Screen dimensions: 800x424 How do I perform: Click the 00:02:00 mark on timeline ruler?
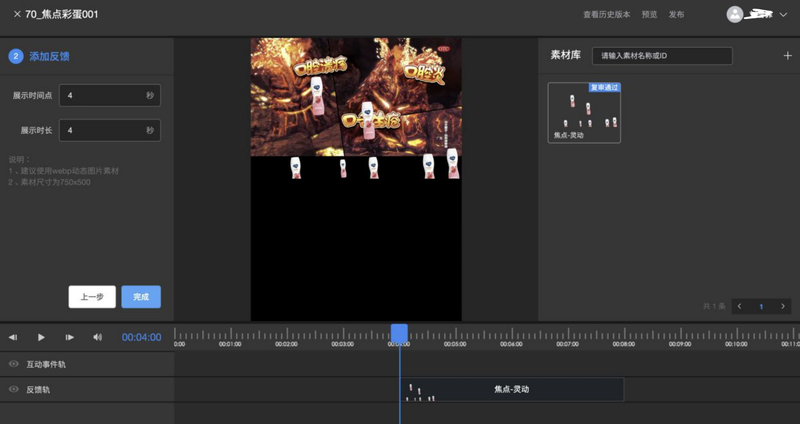pos(286,344)
